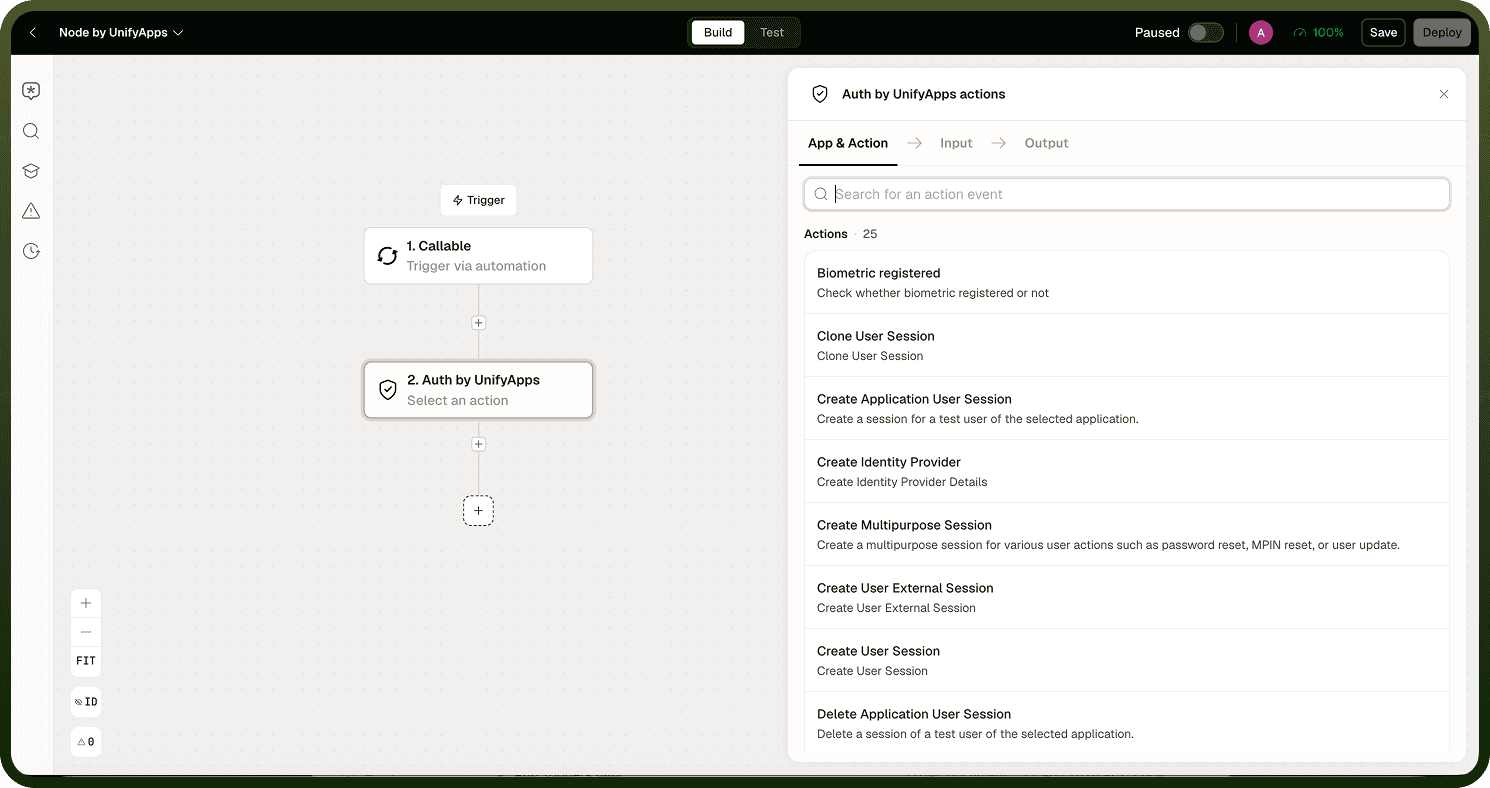Open the search icon in left sidebar
This screenshot has height=788, width=1490.
(31, 131)
